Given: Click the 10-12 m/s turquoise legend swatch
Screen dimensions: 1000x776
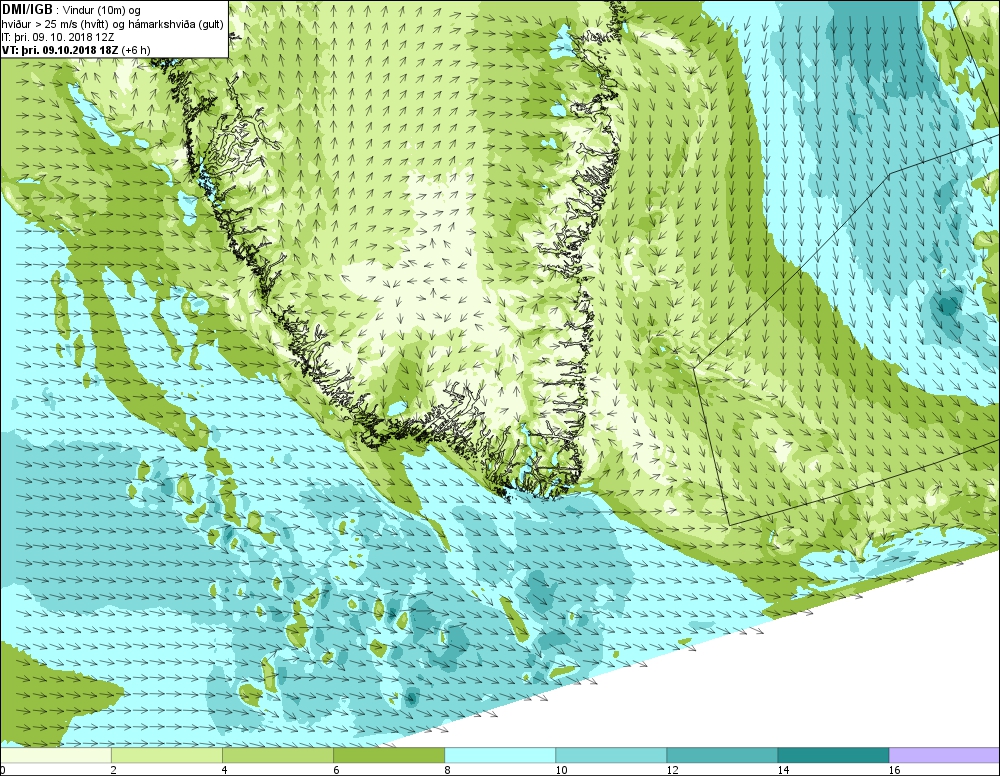Looking at the screenshot, I should coord(611,756).
